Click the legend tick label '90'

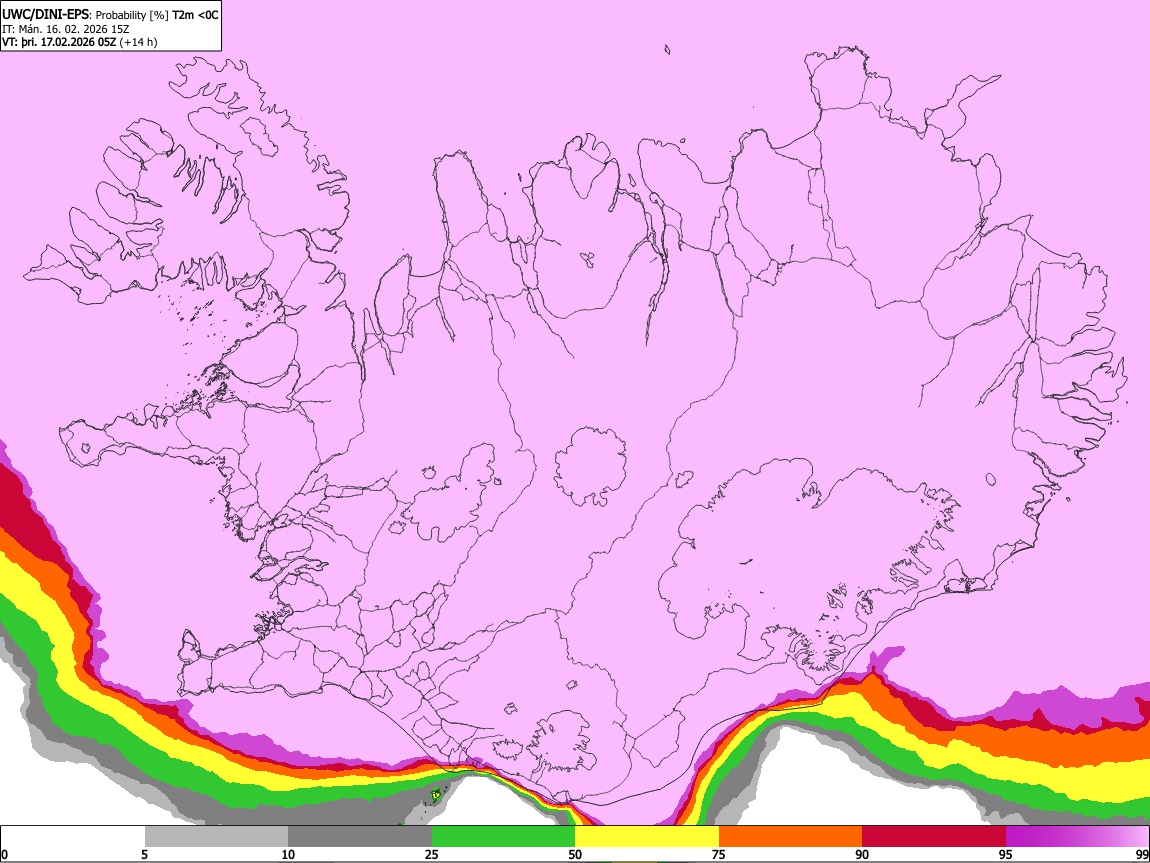[x=862, y=854]
